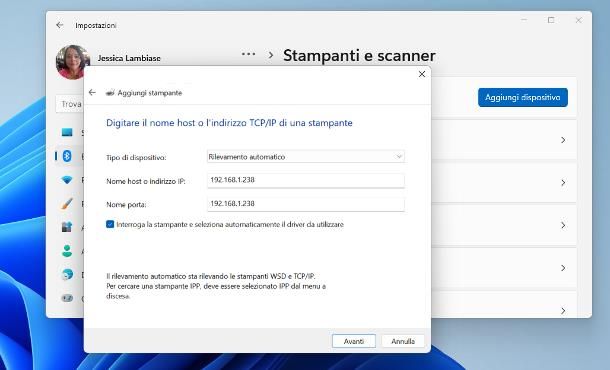Open the Personalization brush sidebar icon
Viewport: 610px width, 370px height.
coord(67,203)
